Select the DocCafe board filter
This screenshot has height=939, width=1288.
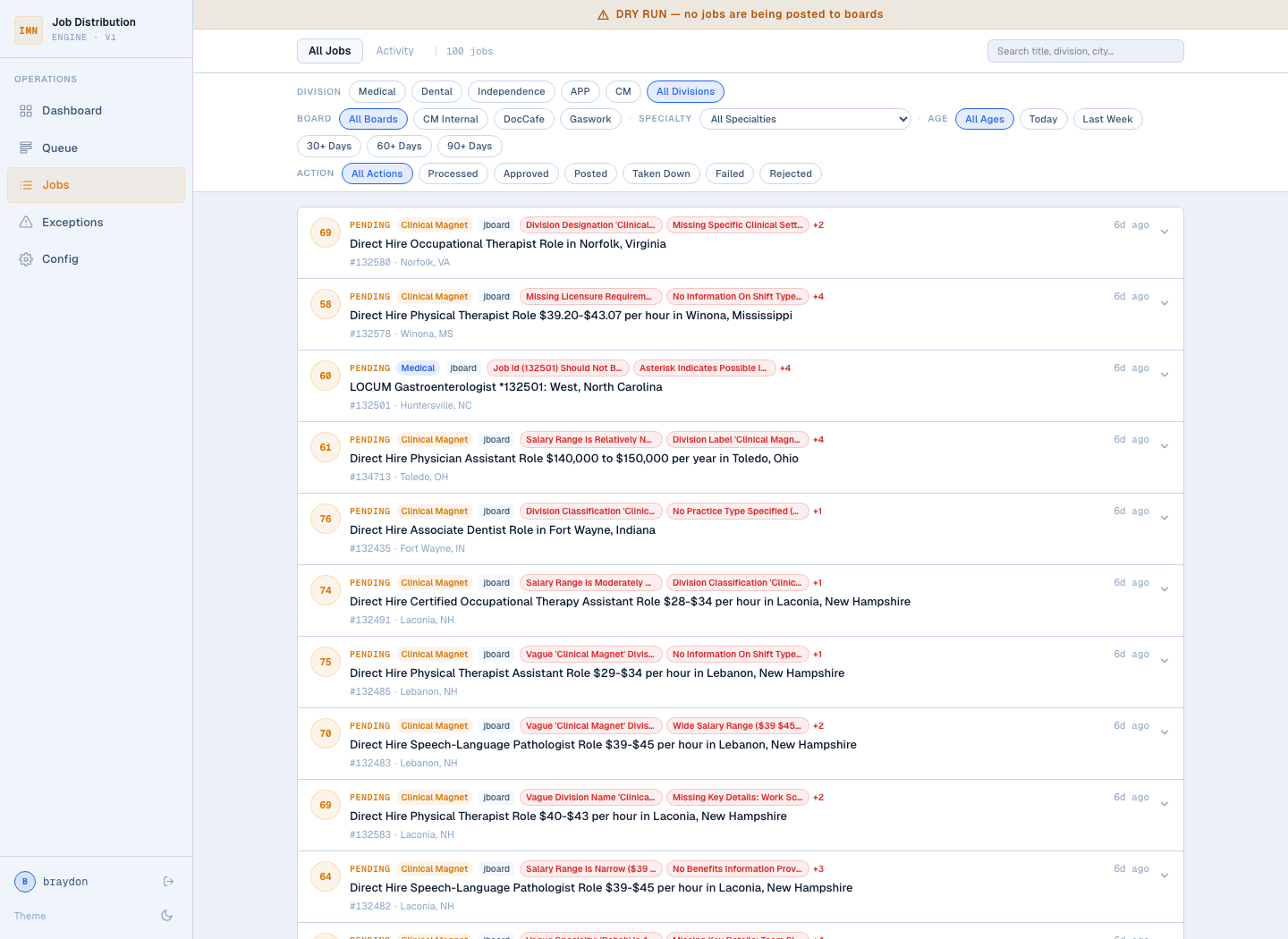pos(524,119)
